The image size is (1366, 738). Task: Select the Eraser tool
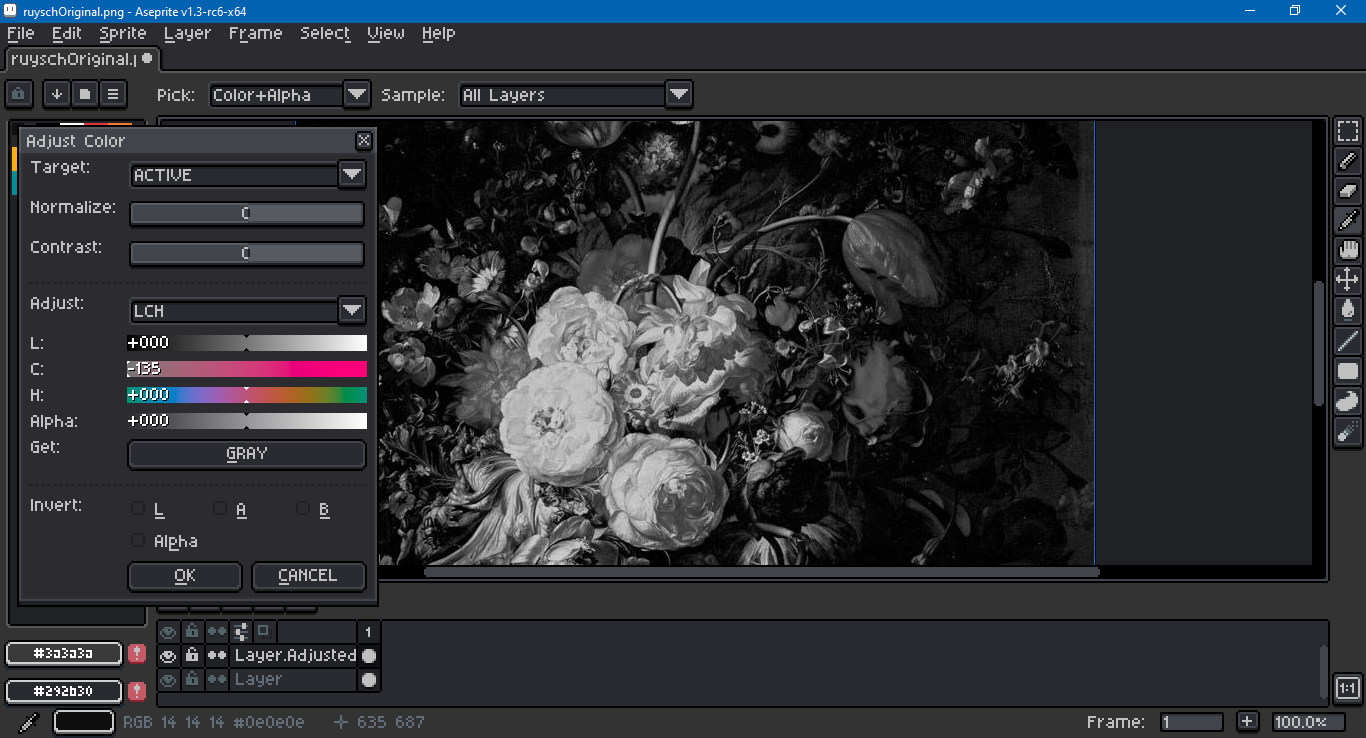point(1348,190)
